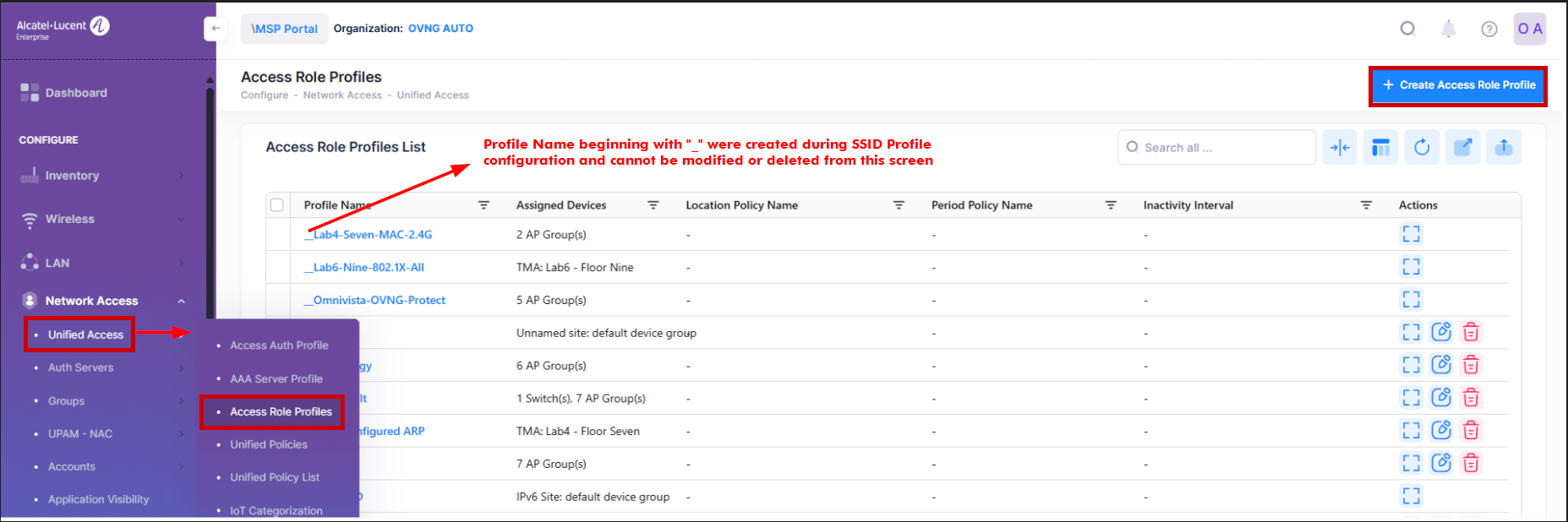Image resolution: width=1568 pixels, height=522 pixels.
Task: Delete the Unnamed site default device group profile
Action: click(1471, 333)
